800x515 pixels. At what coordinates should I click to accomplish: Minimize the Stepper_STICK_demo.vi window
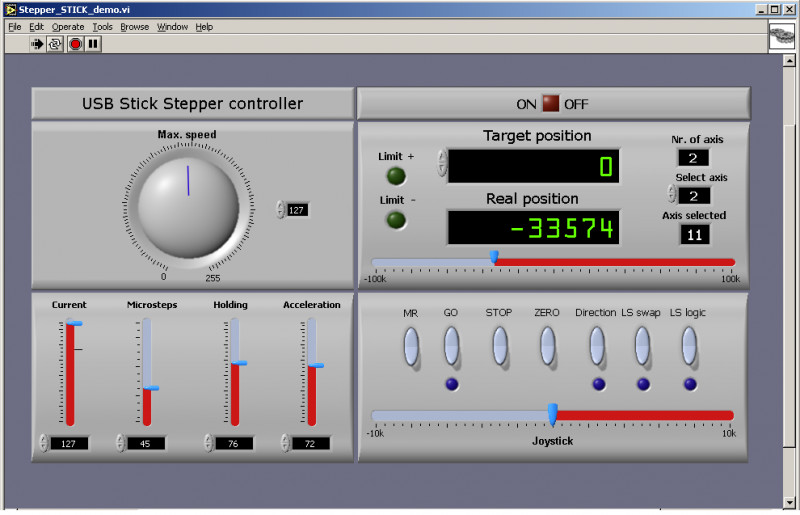coord(762,9)
